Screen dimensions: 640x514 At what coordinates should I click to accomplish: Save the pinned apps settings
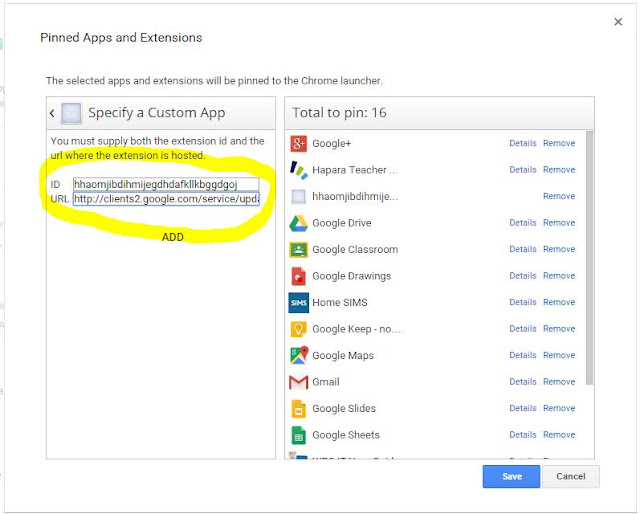tap(511, 476)
